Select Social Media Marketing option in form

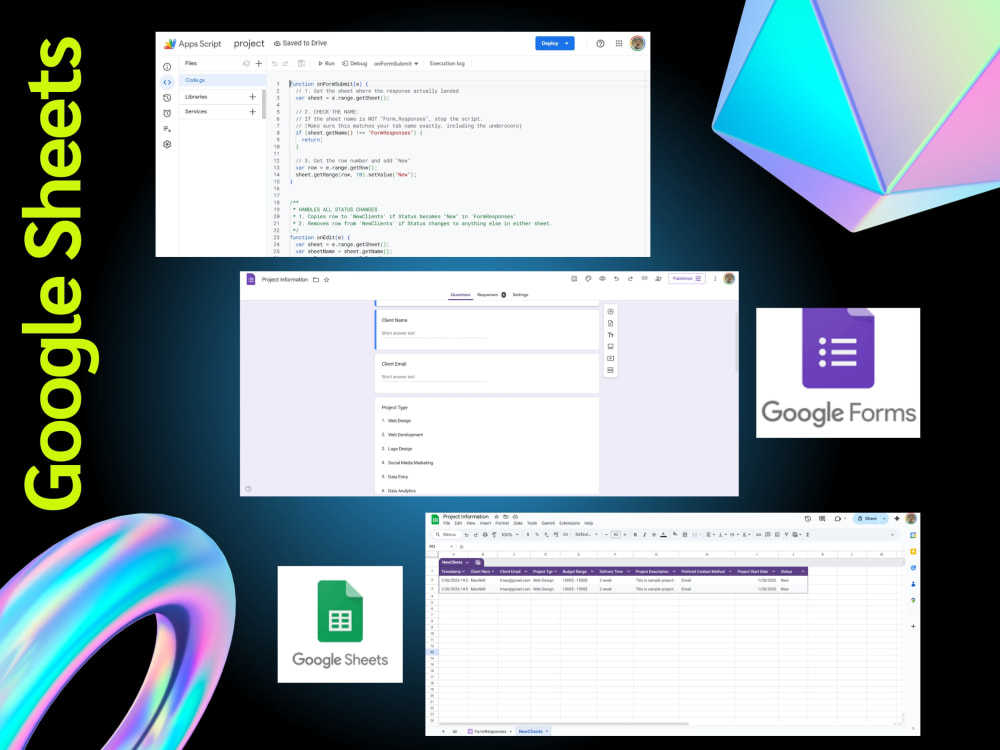[x=410, y=463]
